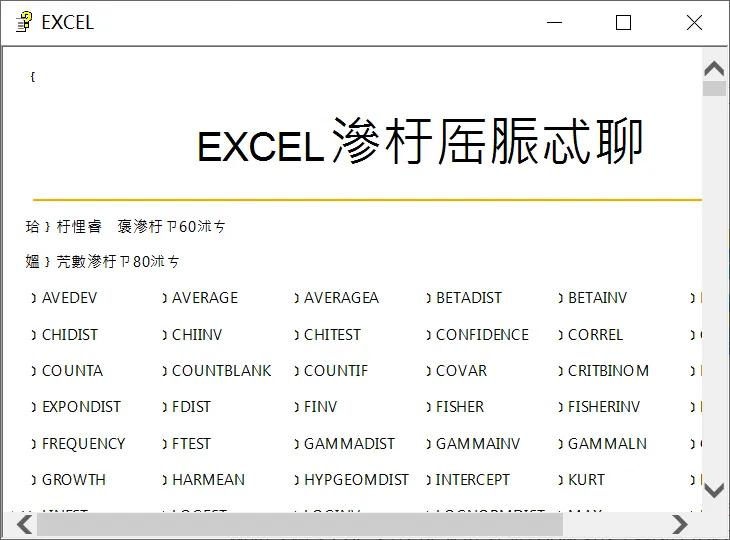730x540 pixels.
Task: Go to the CRITBINOM help topic
Action: click(x=608, y=371)
